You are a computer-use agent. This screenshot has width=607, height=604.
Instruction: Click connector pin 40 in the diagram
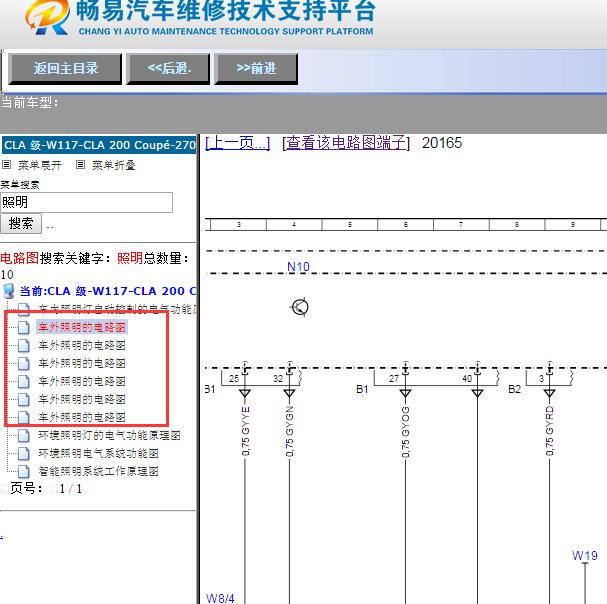(467, 378)
